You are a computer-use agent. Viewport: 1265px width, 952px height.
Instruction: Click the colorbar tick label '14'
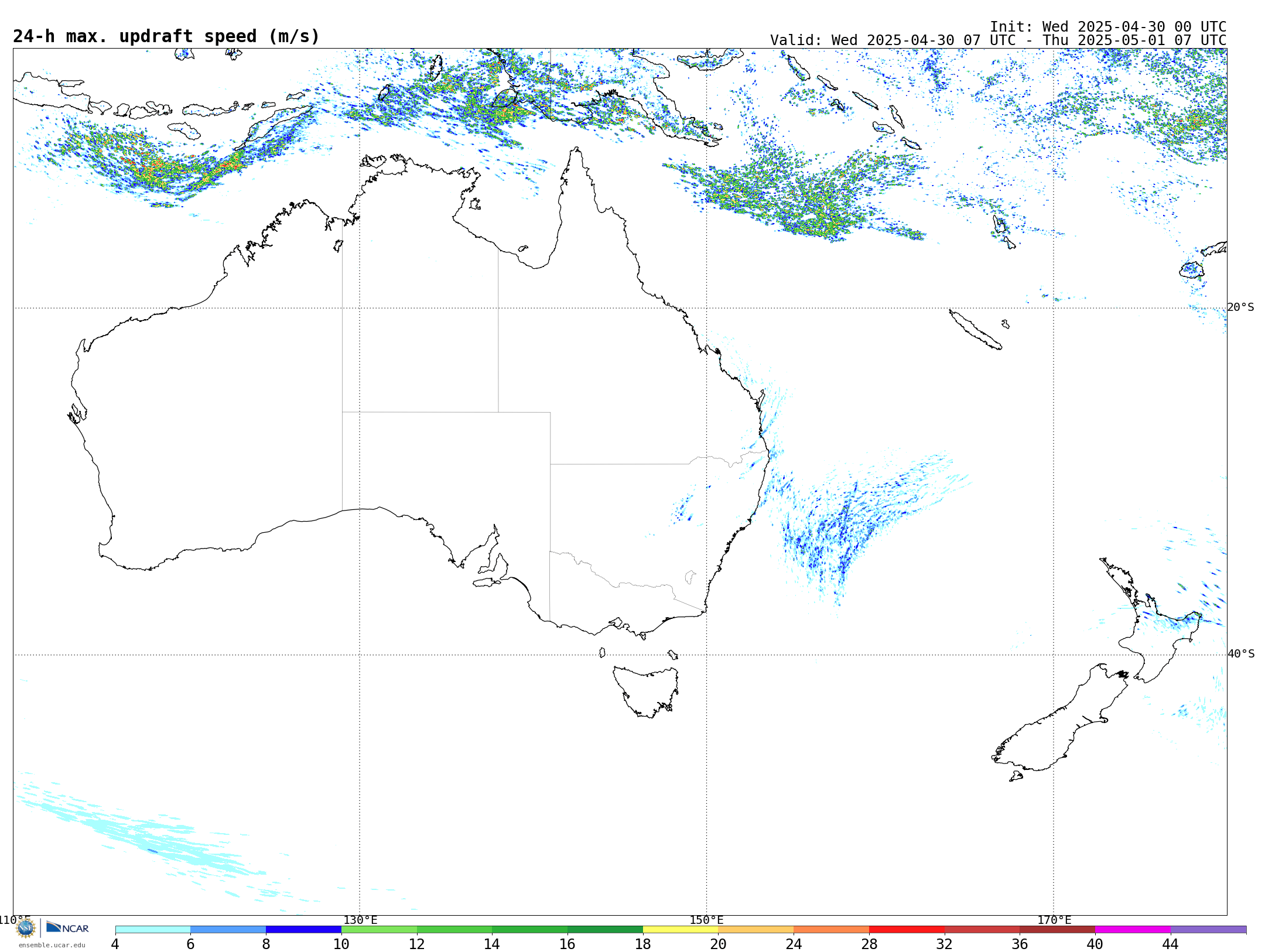coord(492,944)
